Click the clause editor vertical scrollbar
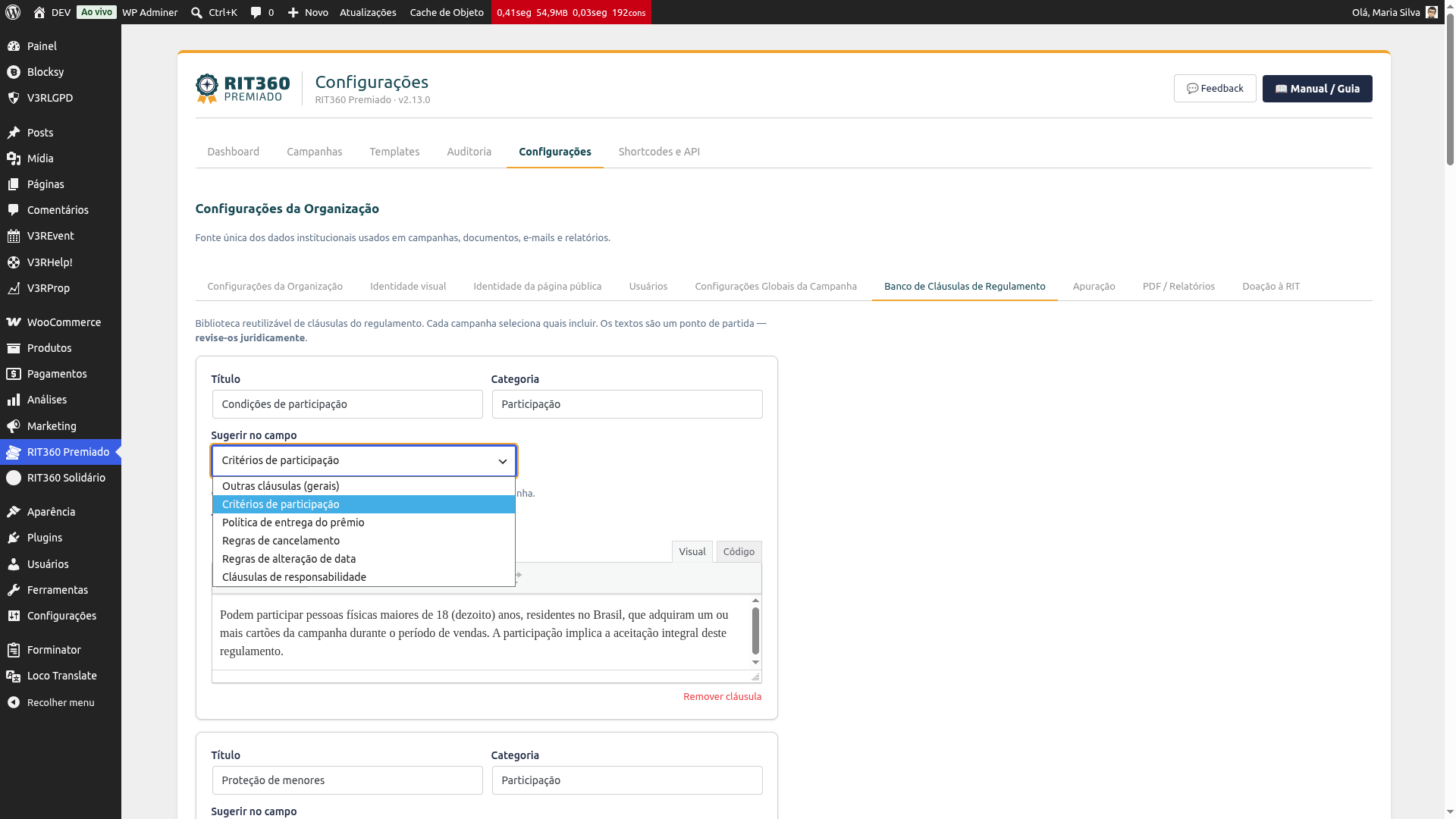This screenshot has width=1456, height=819. pos(755,631)
